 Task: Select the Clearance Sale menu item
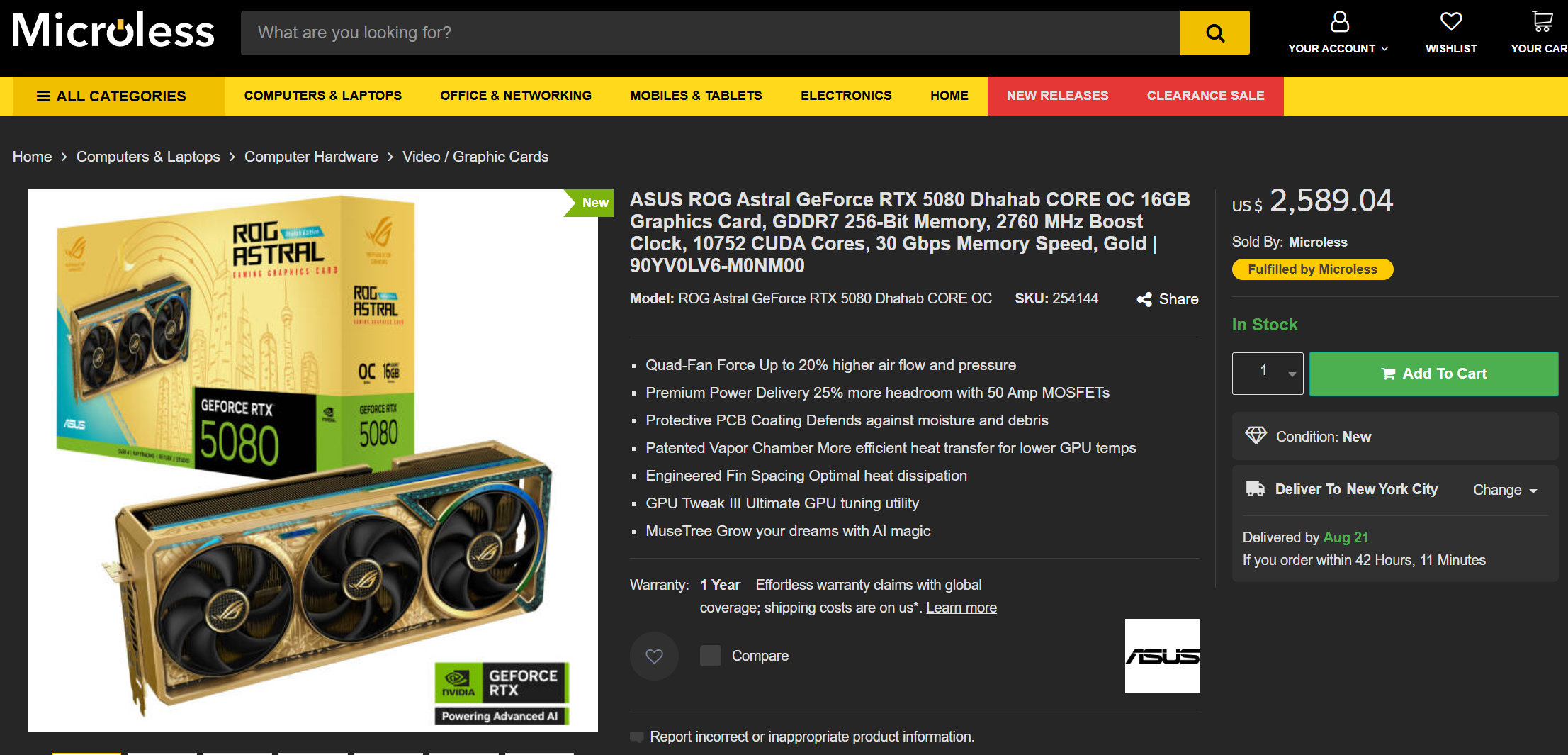pyautogui.click(x=1205, y=96)
